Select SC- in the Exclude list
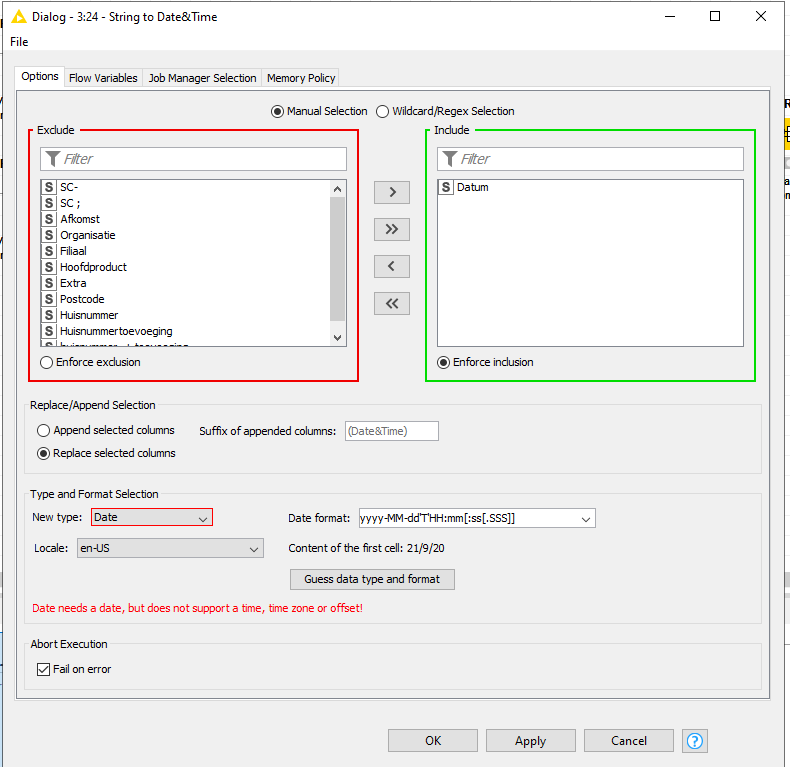This screenshot has width=790, height=767. pyautogui.click(x=185, y=187)
